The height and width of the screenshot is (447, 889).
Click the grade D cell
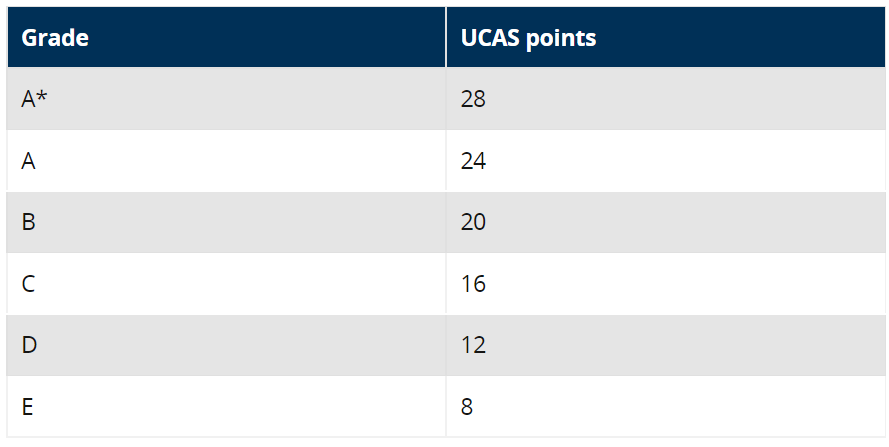click(28, 345)
